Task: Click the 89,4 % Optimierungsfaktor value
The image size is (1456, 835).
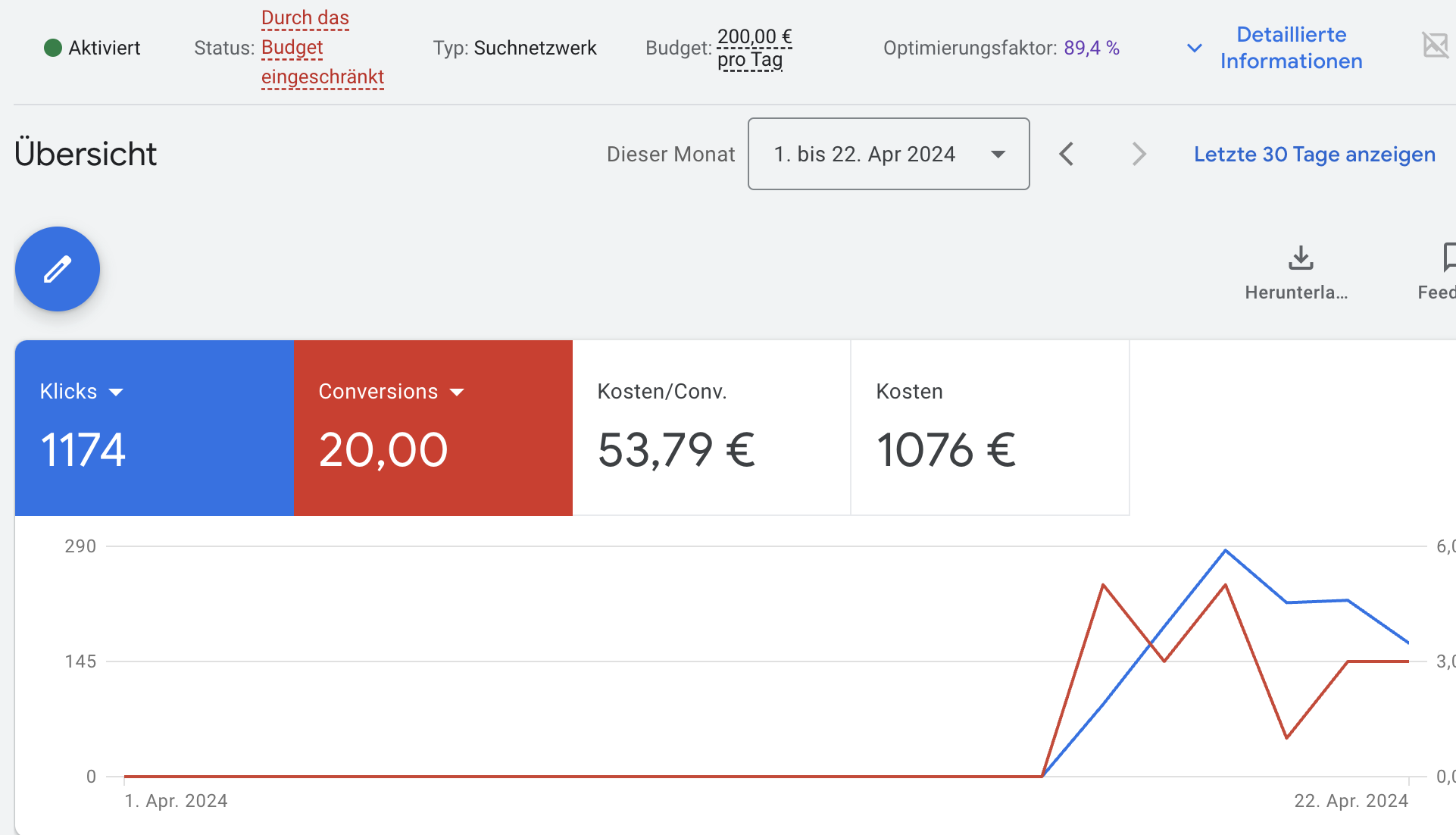Action: coord(1091,47)
